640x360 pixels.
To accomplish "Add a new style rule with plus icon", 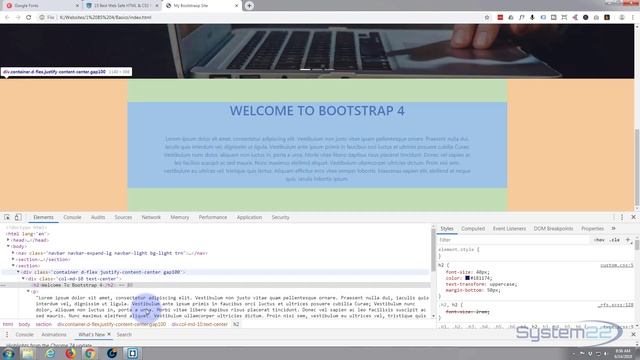I will point(628,240).
